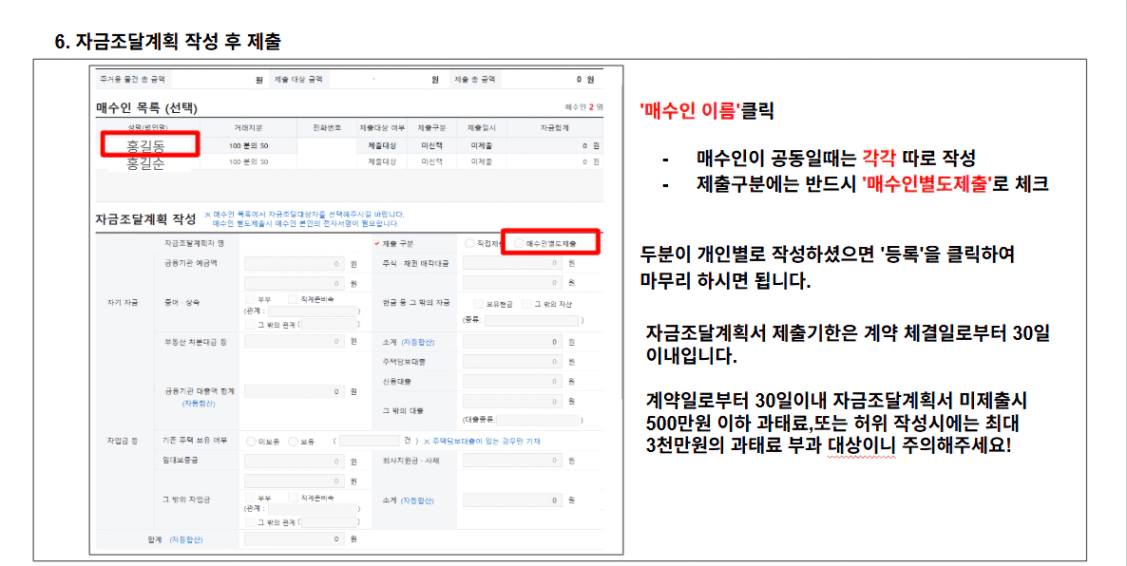The width and height of the screenshot is (1127, 566).
Task: Select 보유 for 기존 주택 보유 여부
Action: [x=293, y=440]
